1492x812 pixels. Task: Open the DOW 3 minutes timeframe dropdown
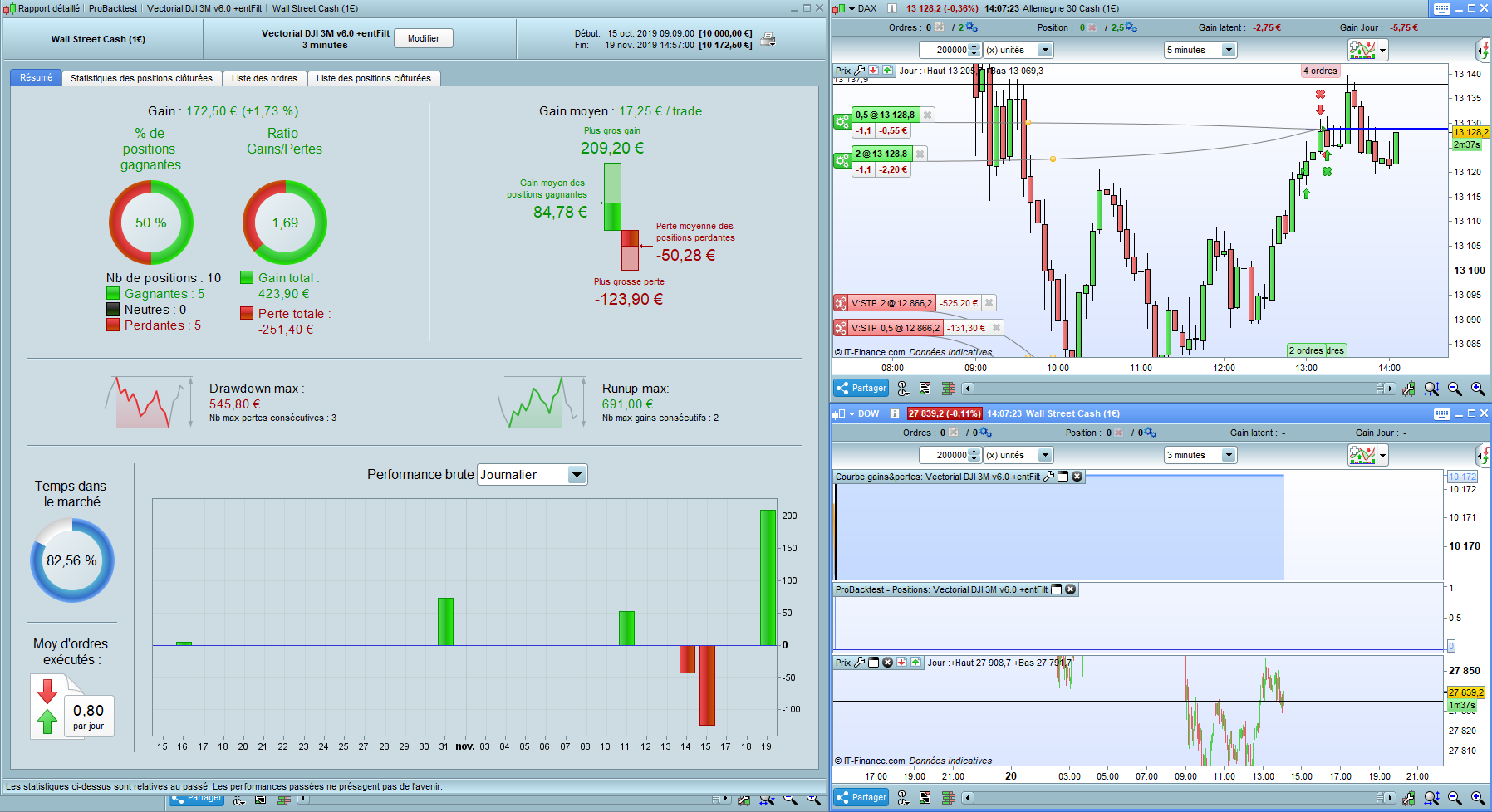click(1229, 455)
